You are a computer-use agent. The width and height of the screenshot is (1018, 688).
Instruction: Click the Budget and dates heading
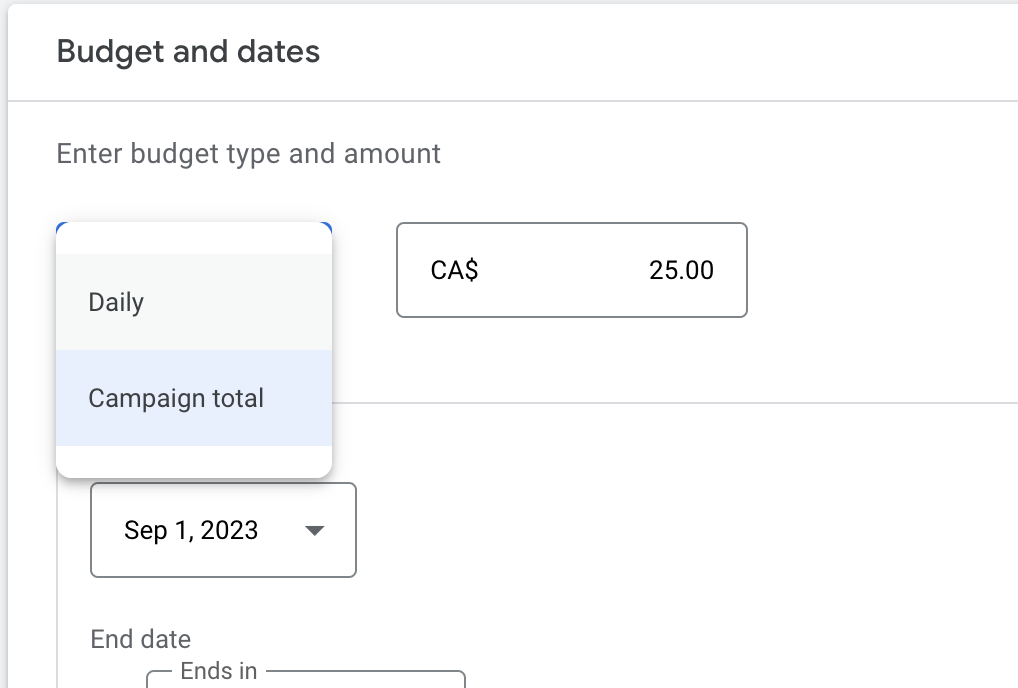tap(188, 52)
